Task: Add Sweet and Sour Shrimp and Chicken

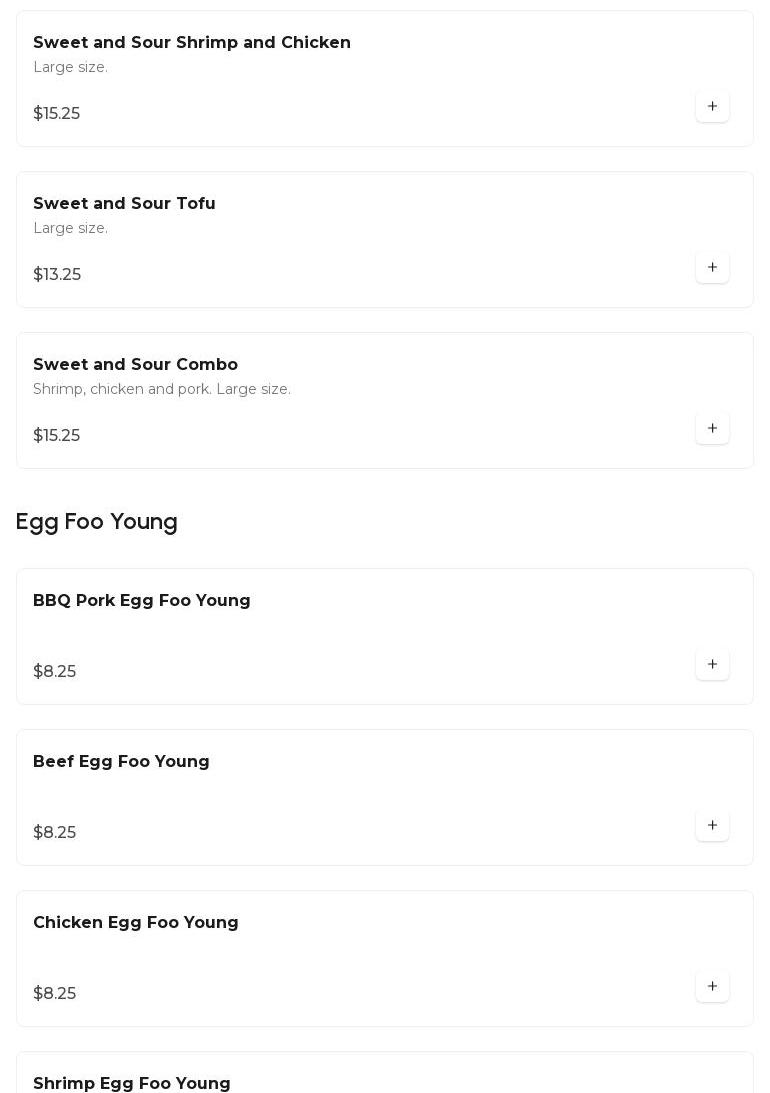Action: pos(712,107)
